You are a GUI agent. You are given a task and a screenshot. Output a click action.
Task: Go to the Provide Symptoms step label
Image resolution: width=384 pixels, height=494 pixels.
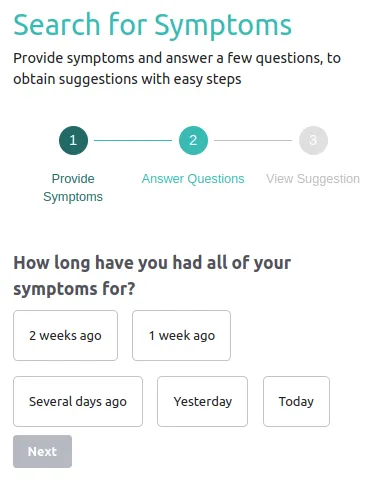pos(73,188)
